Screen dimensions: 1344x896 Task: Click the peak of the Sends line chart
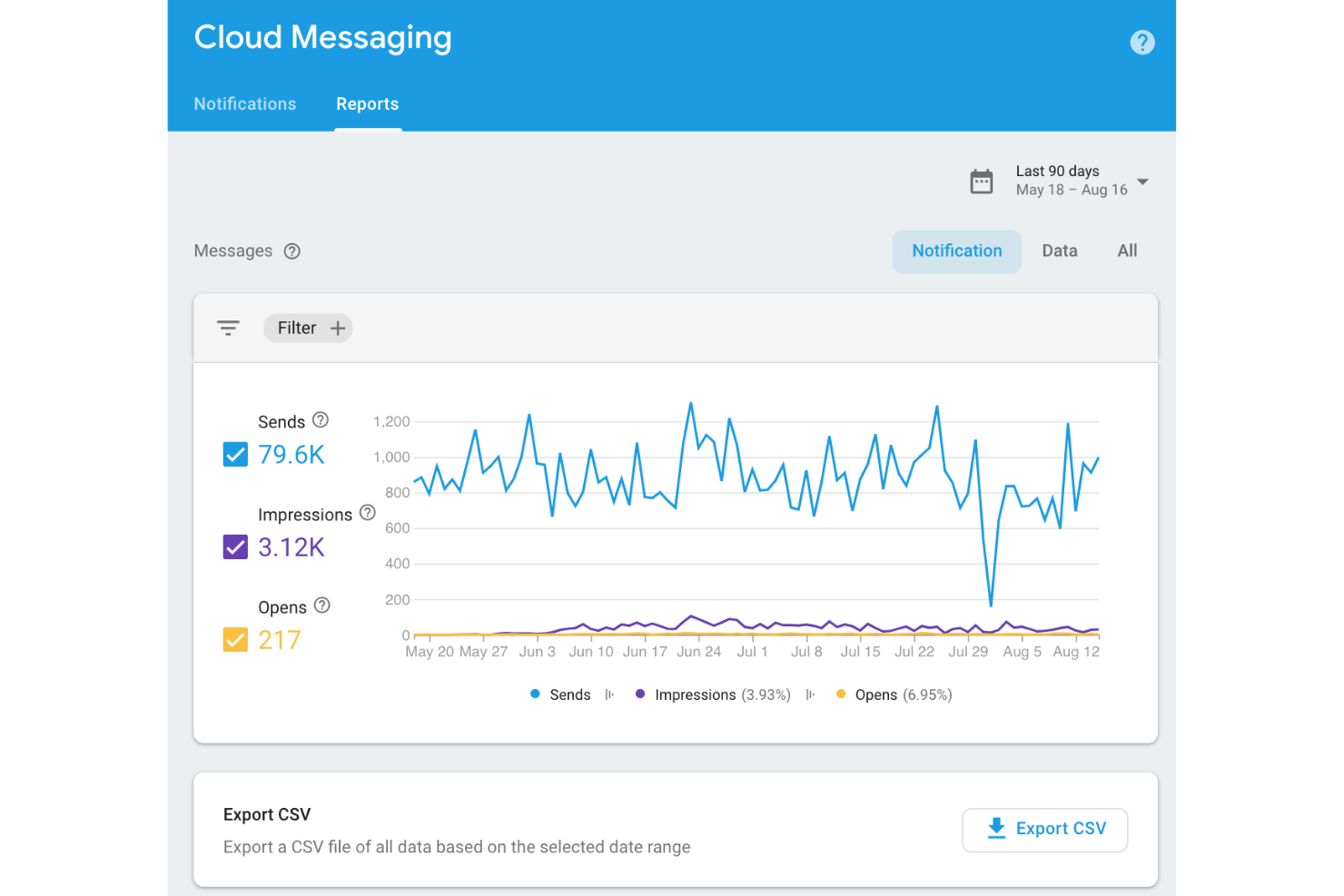coord(690,402)
